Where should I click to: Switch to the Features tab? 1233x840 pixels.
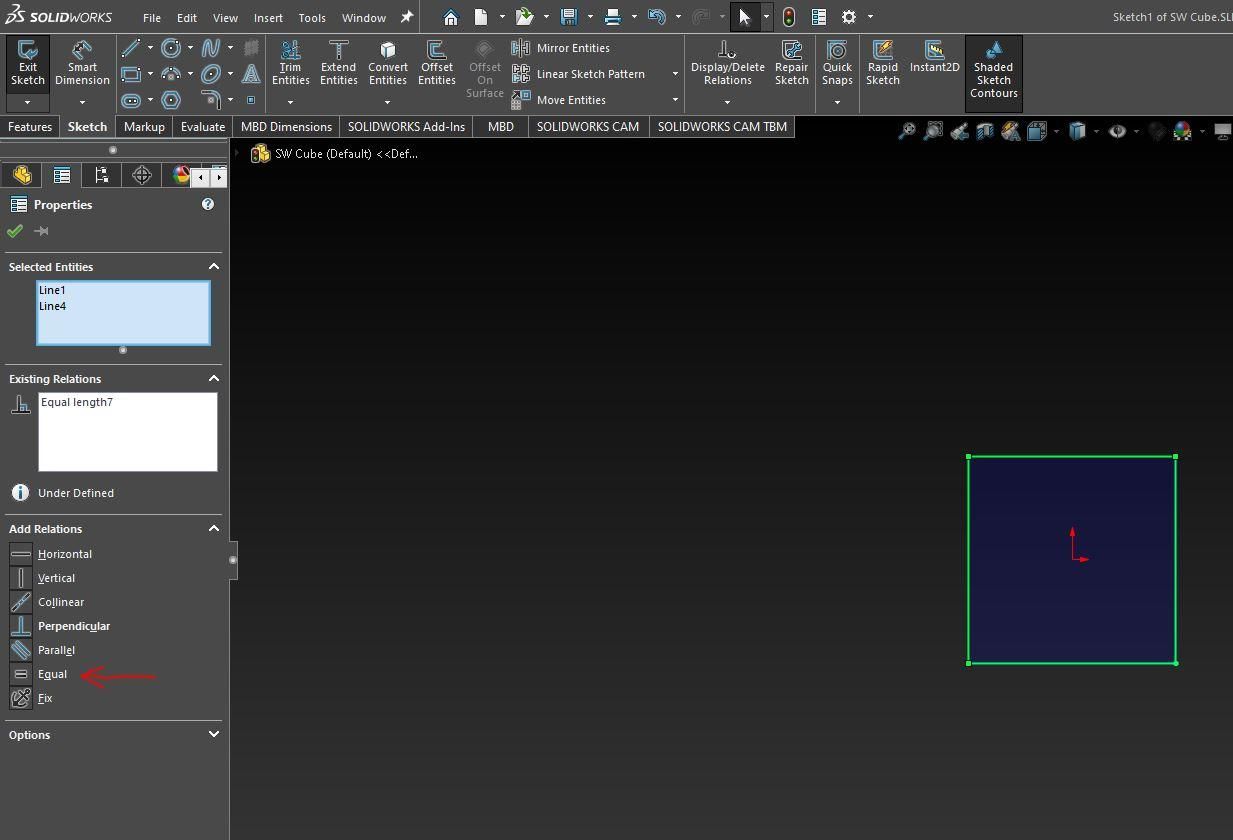click(30, 126)
